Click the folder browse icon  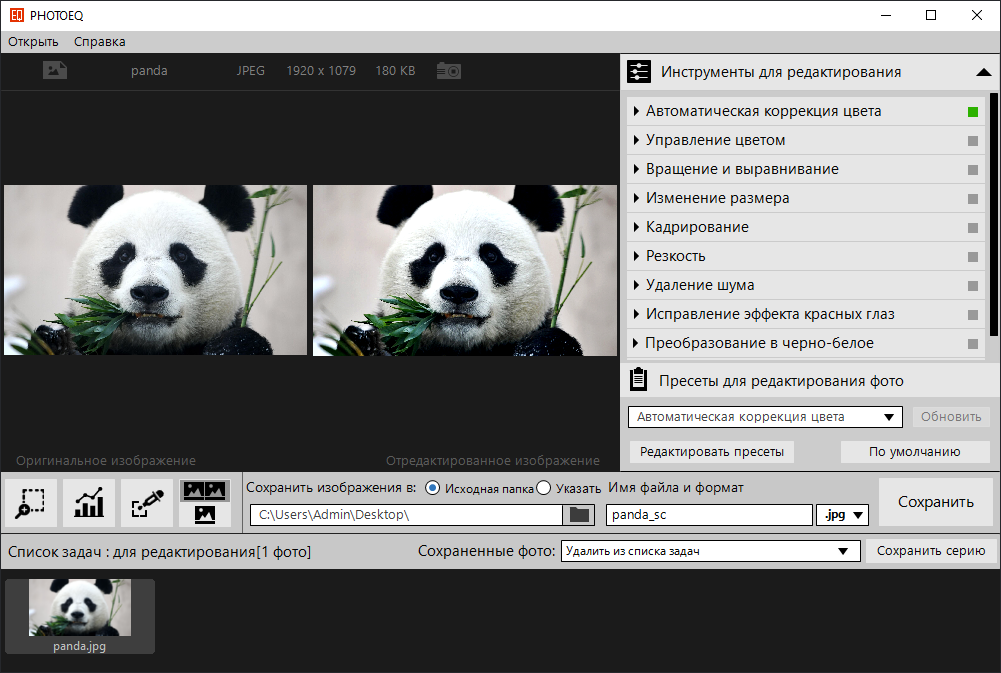[578, 515]
